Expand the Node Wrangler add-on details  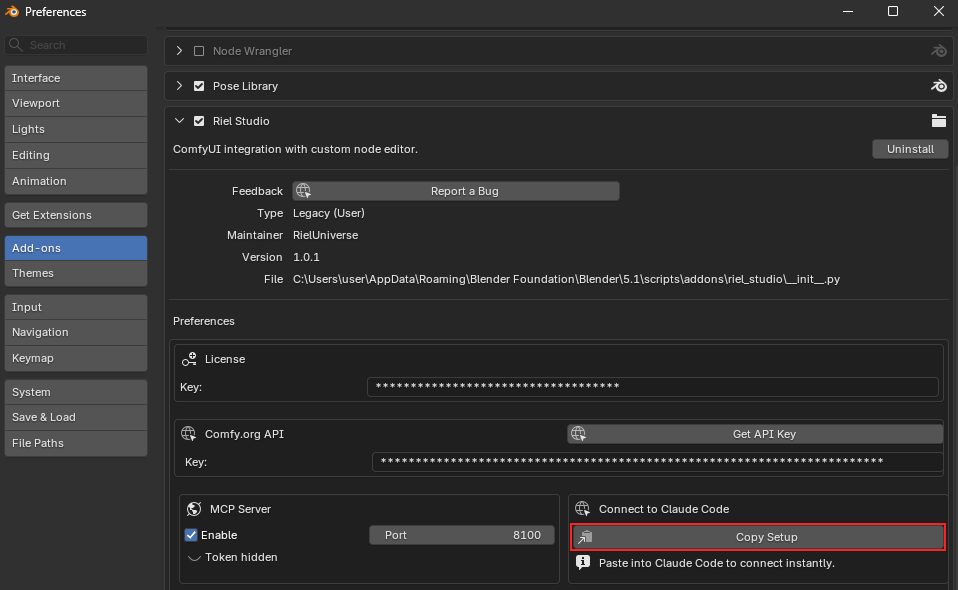(x=179, y=51)
